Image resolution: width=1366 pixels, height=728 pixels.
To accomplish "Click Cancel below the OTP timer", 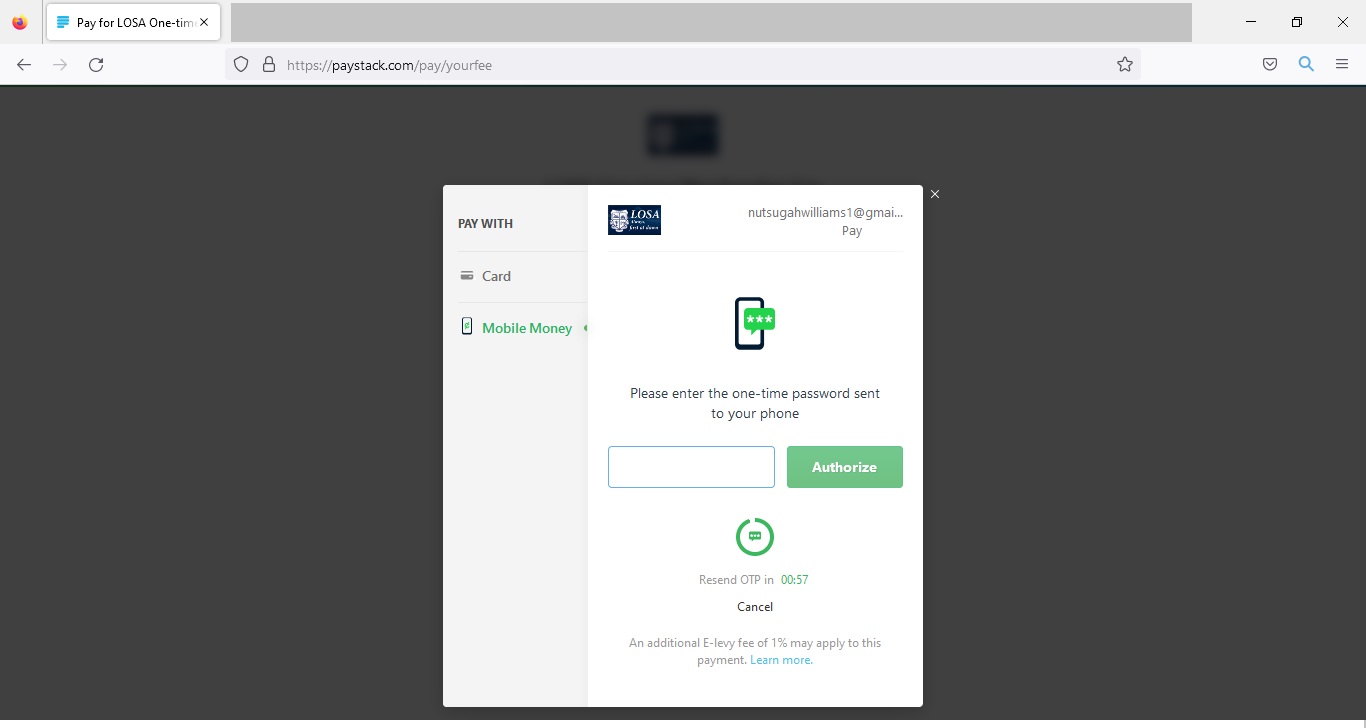I will [755, 607].
